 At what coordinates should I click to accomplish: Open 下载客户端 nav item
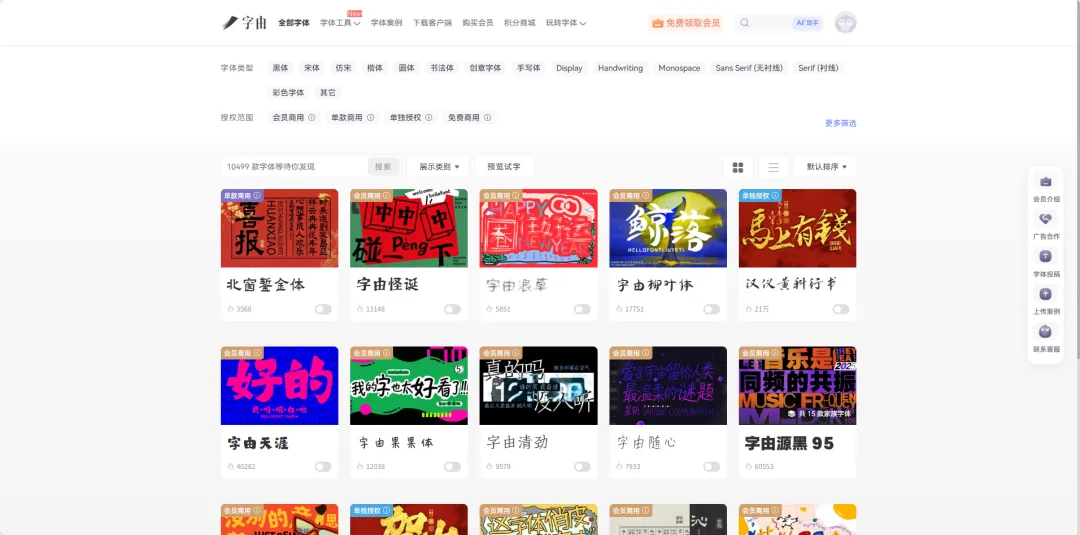tap(432, 23)
